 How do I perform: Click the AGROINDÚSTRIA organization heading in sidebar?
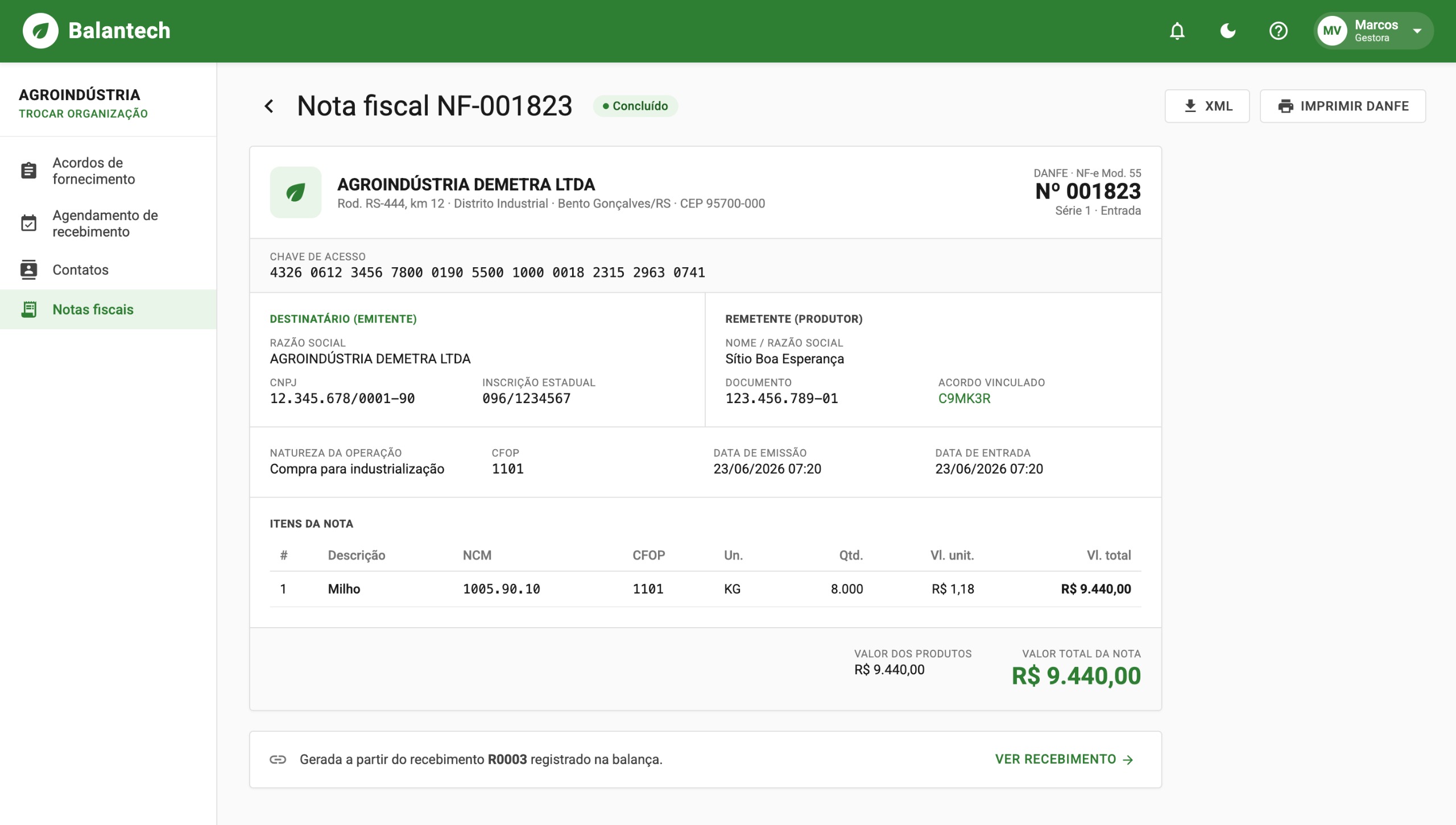(80, 95)
